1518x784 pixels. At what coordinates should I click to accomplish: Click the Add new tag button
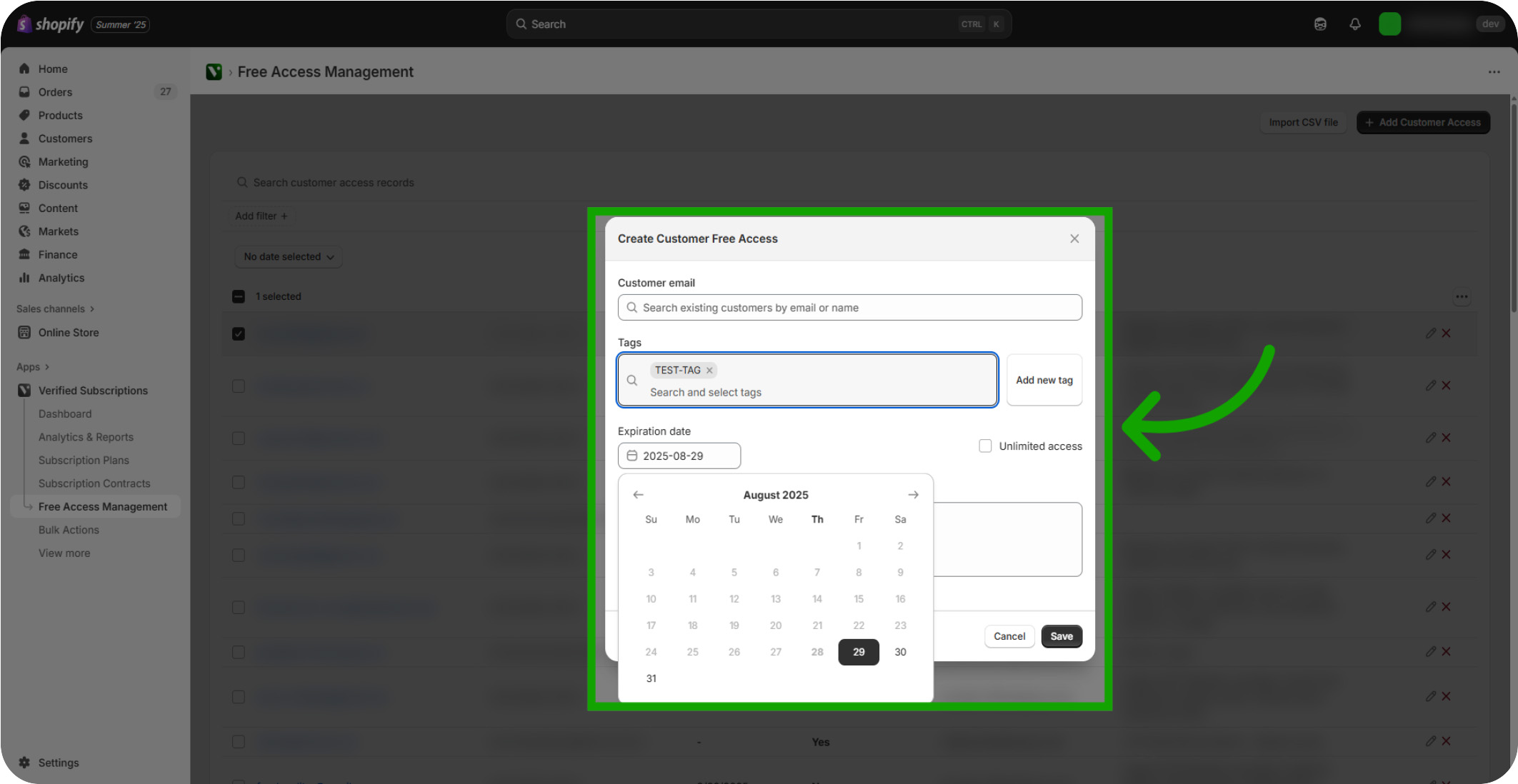[1044, 381]
